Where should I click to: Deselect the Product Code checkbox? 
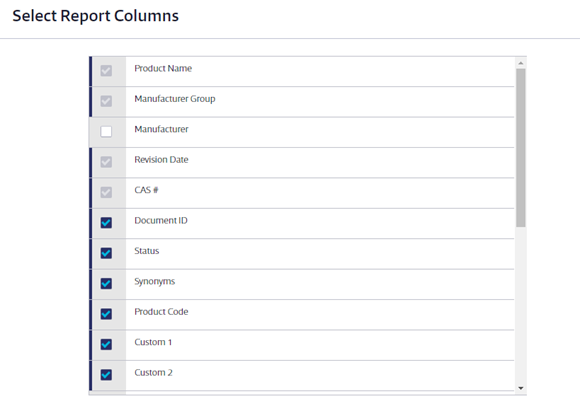click(106, 314)
